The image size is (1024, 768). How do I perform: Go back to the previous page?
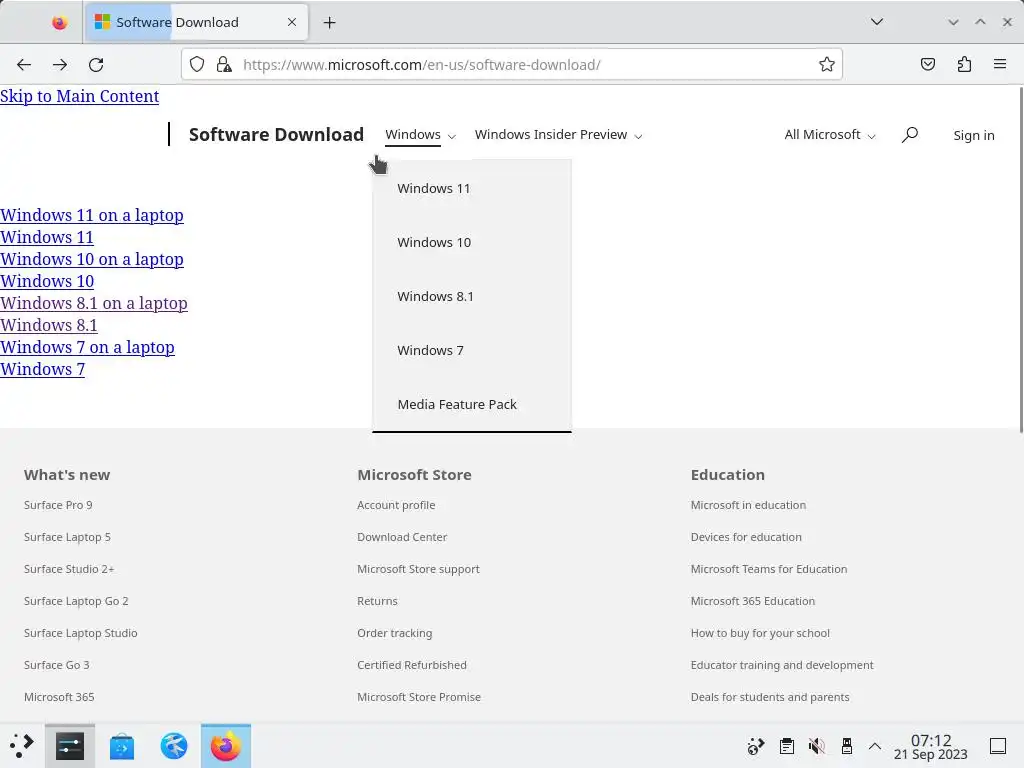(x=24, y=65)
